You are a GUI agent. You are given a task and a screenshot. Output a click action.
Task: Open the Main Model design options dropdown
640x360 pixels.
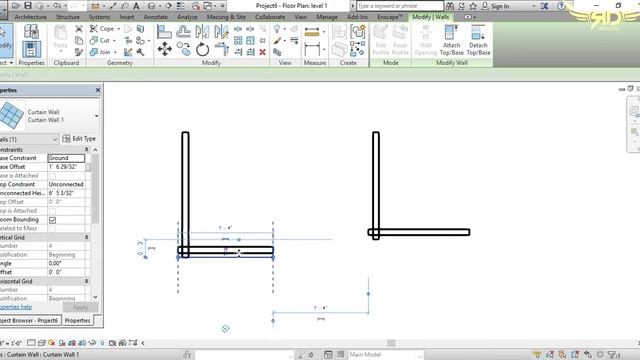(420, 355)
